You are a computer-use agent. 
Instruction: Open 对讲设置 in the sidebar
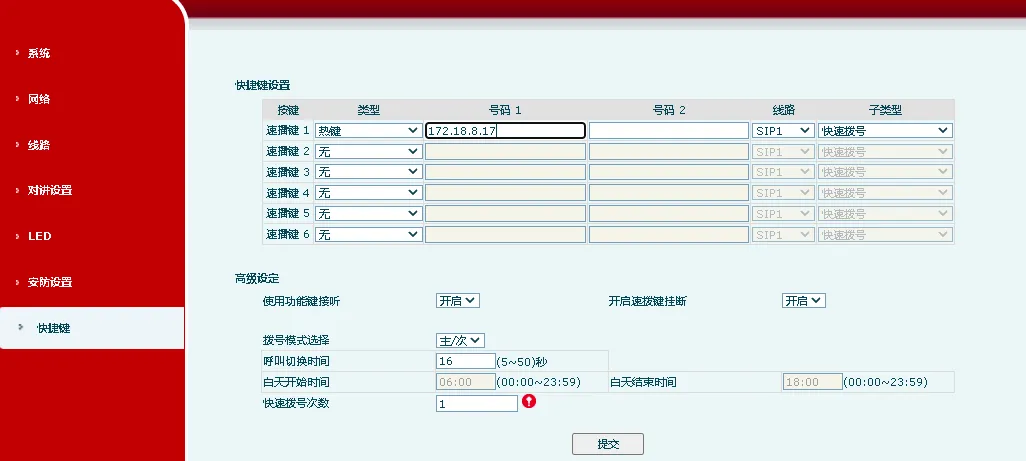[x=49, y=190]
